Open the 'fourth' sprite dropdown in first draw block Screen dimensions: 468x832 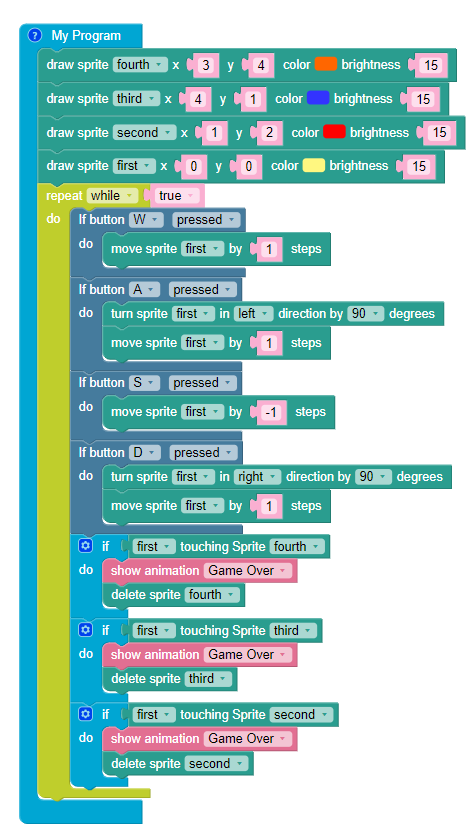(140, 65)
